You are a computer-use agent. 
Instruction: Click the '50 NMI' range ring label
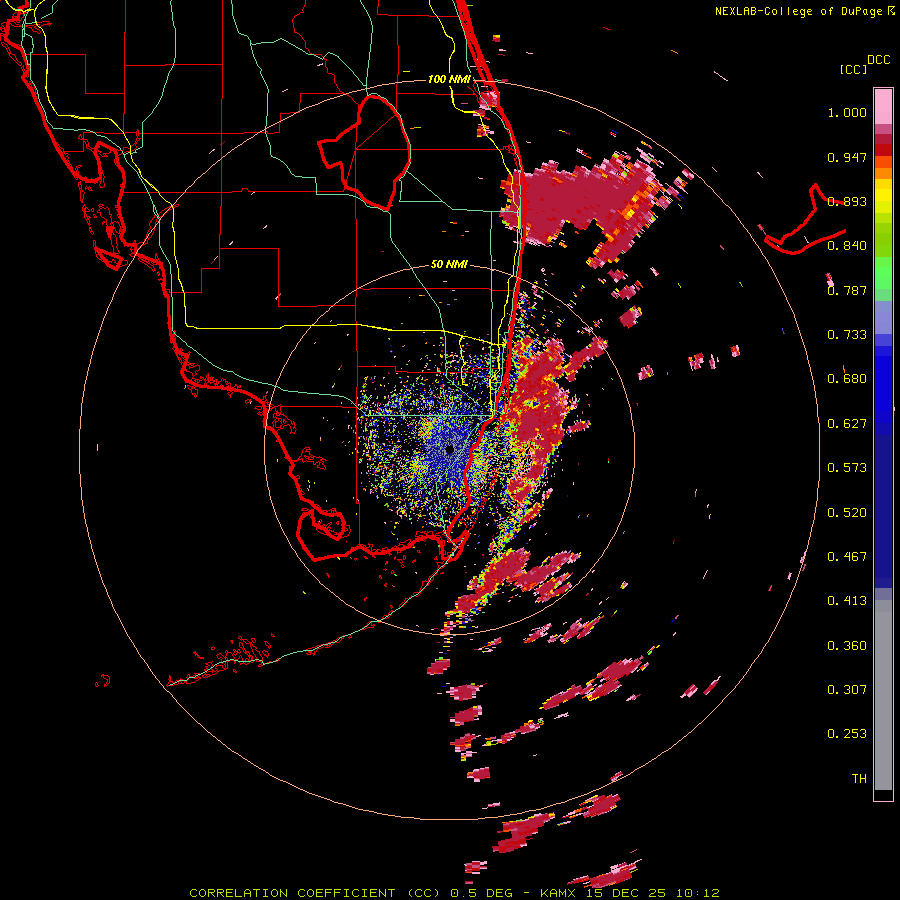pyautogui.click(x=449, y=265)
